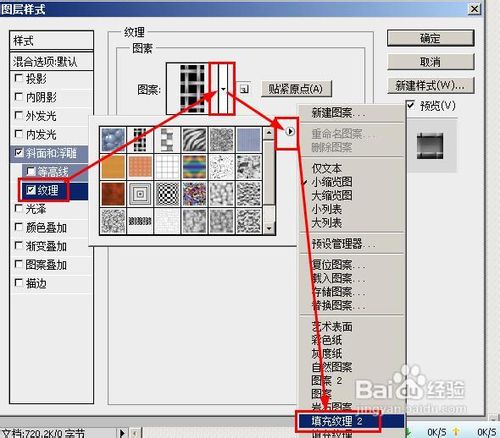The image size is (500, 438).
Task: Pick the black woven pattern in picker grid
Action: [x=140, y=140]
